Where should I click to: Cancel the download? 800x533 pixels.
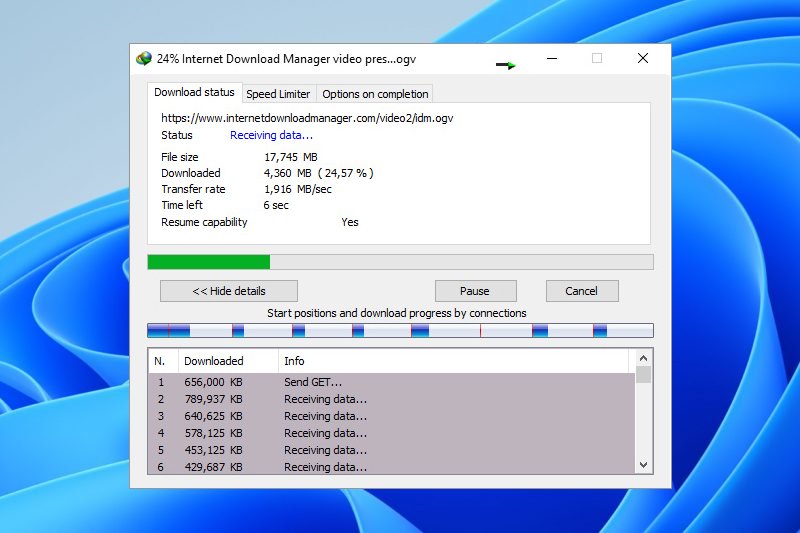[x=582, y=291]
